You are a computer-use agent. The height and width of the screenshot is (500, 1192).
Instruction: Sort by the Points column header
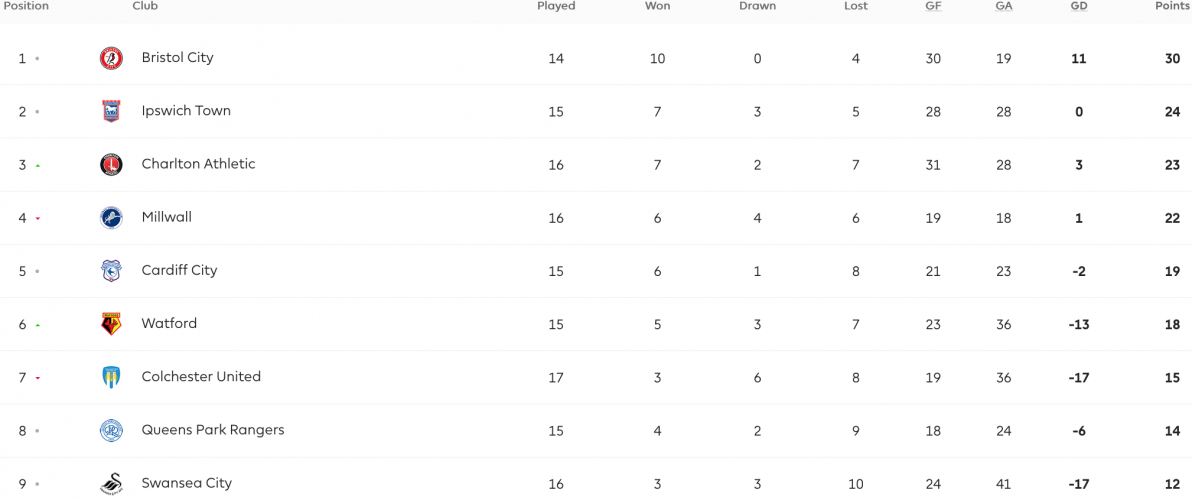point(1171,6)
